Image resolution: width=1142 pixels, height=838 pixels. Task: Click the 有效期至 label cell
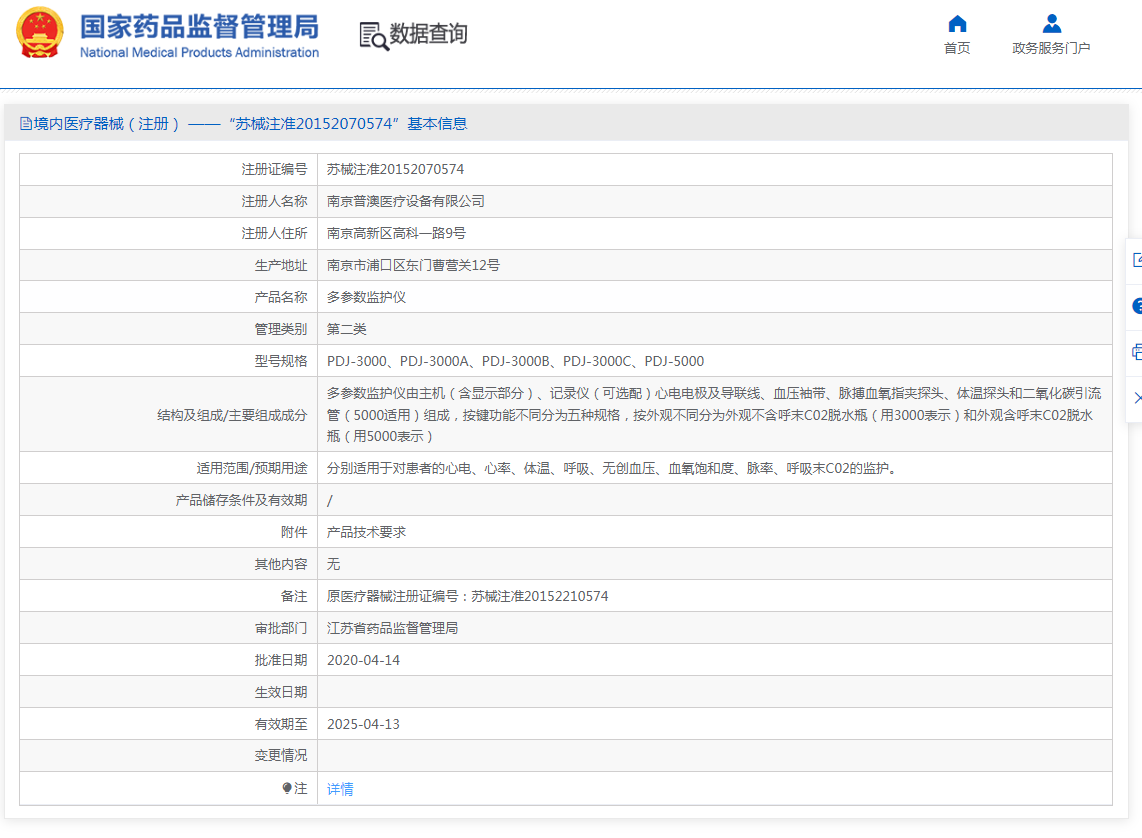(169, 724)
